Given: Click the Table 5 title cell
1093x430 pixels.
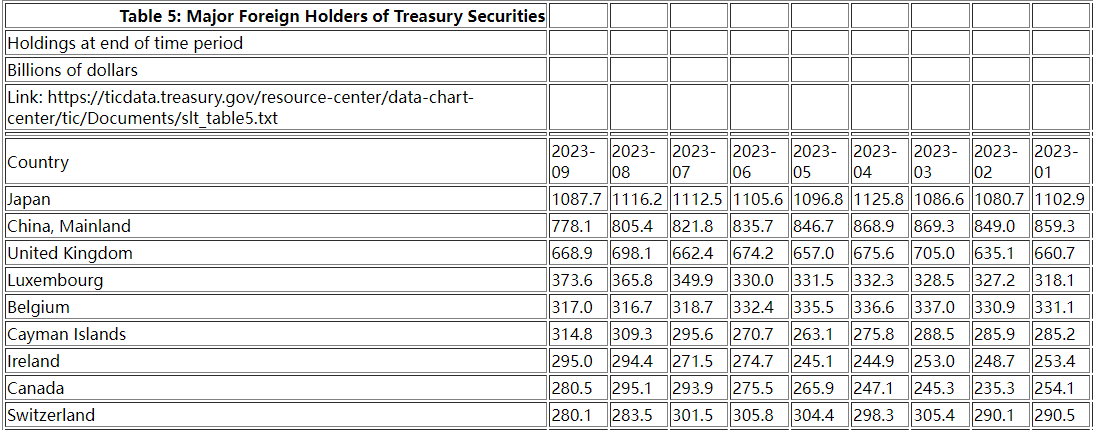Looking at the screenshot, I should click(332, 16).
